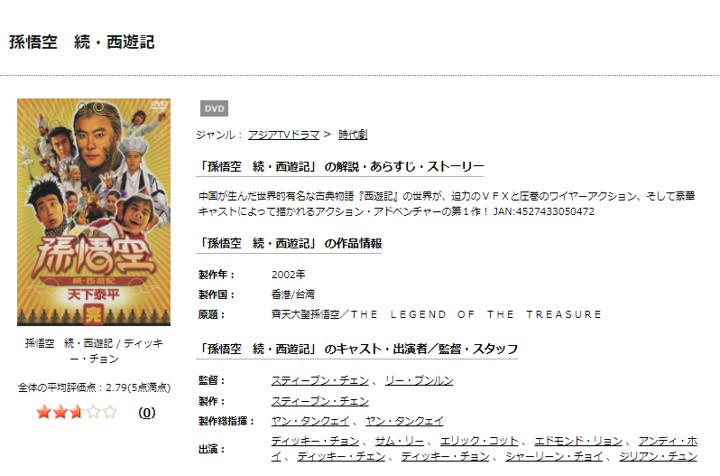Open cast member エドモンド・リョン link
720x476 pixels.
coord(578,441)
